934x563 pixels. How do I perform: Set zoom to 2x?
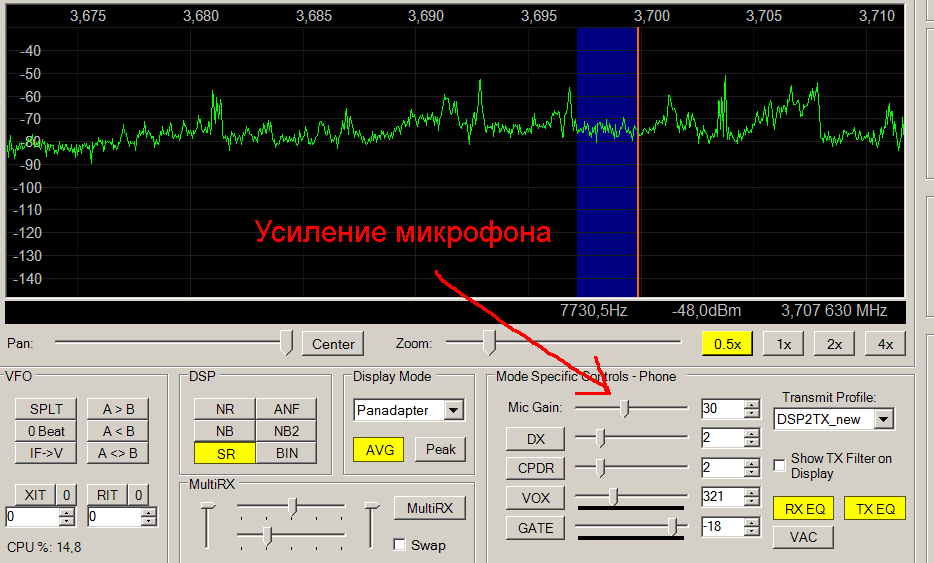point(834,344)
